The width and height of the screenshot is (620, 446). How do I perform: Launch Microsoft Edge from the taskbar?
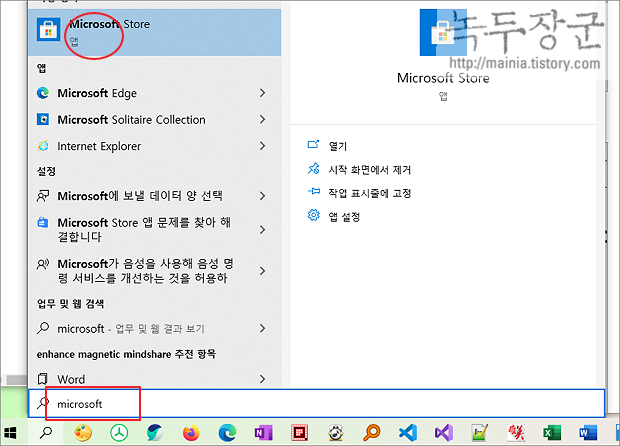pyautogui.click(x=227, y=433)
